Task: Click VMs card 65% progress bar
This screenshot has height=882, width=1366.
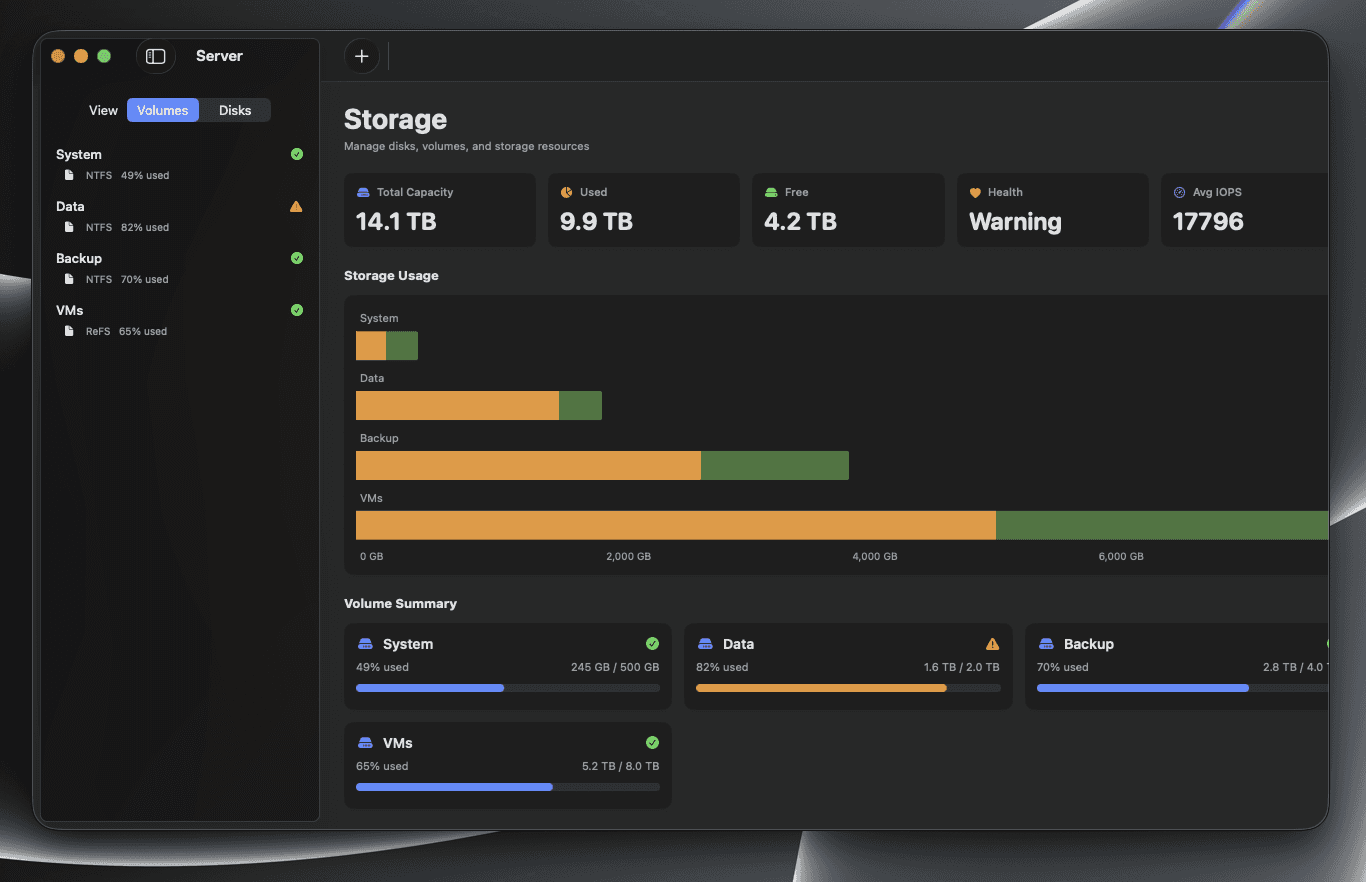Action: pos(508,787)
